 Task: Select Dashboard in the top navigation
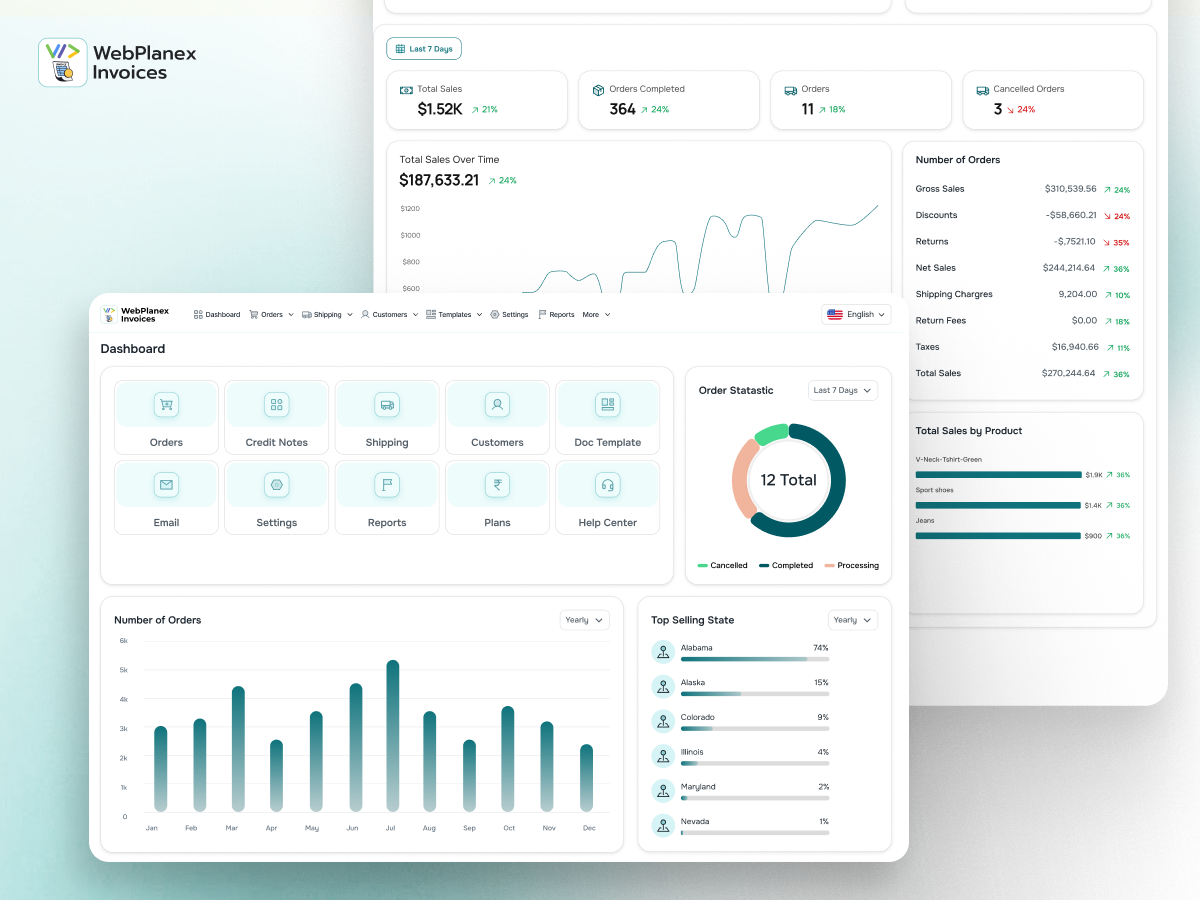(217, 314)
